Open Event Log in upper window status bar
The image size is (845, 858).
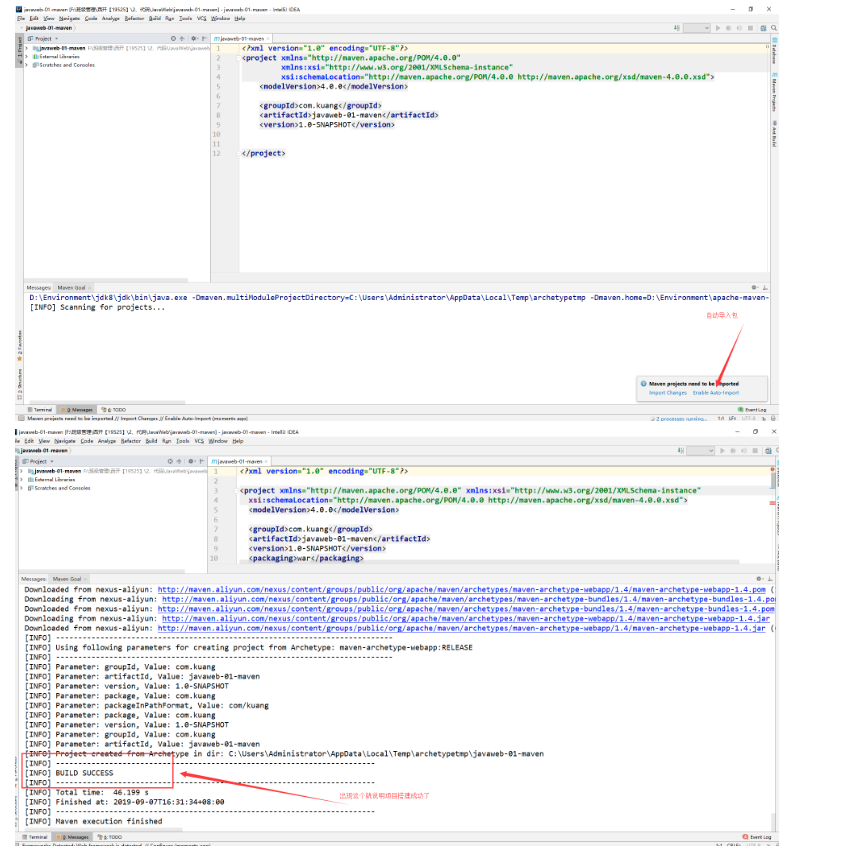753,410
